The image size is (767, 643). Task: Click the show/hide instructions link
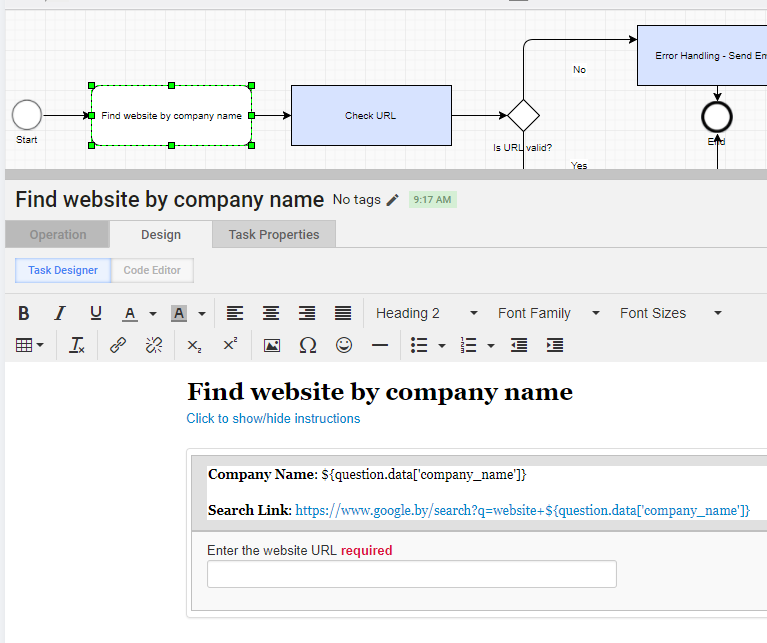pyautogui.click(x=273, y=419)
